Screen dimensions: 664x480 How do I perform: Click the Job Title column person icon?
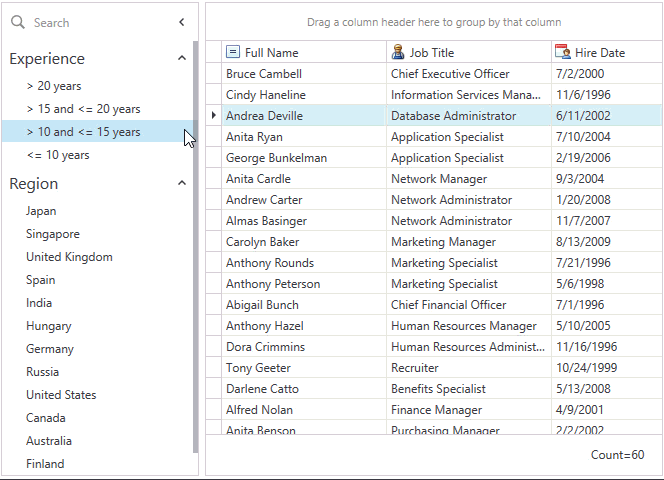398,52
